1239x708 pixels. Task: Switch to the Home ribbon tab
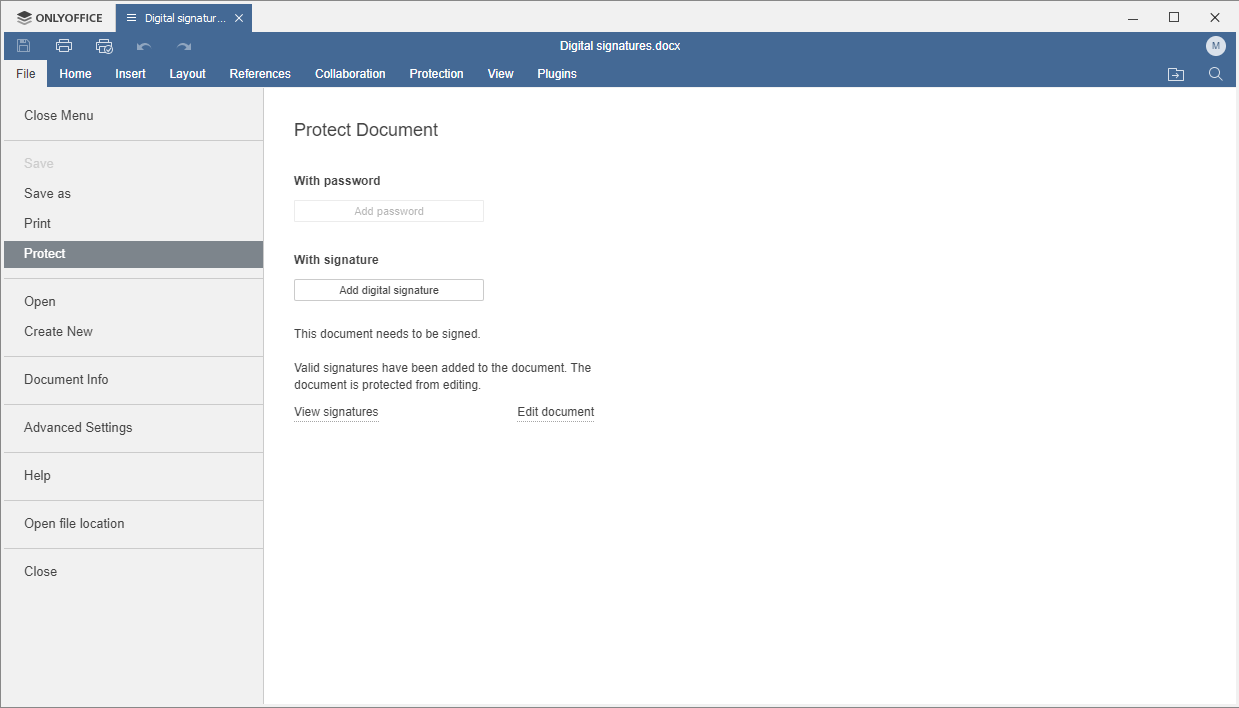pyautogui.click(x=75, y=74)
